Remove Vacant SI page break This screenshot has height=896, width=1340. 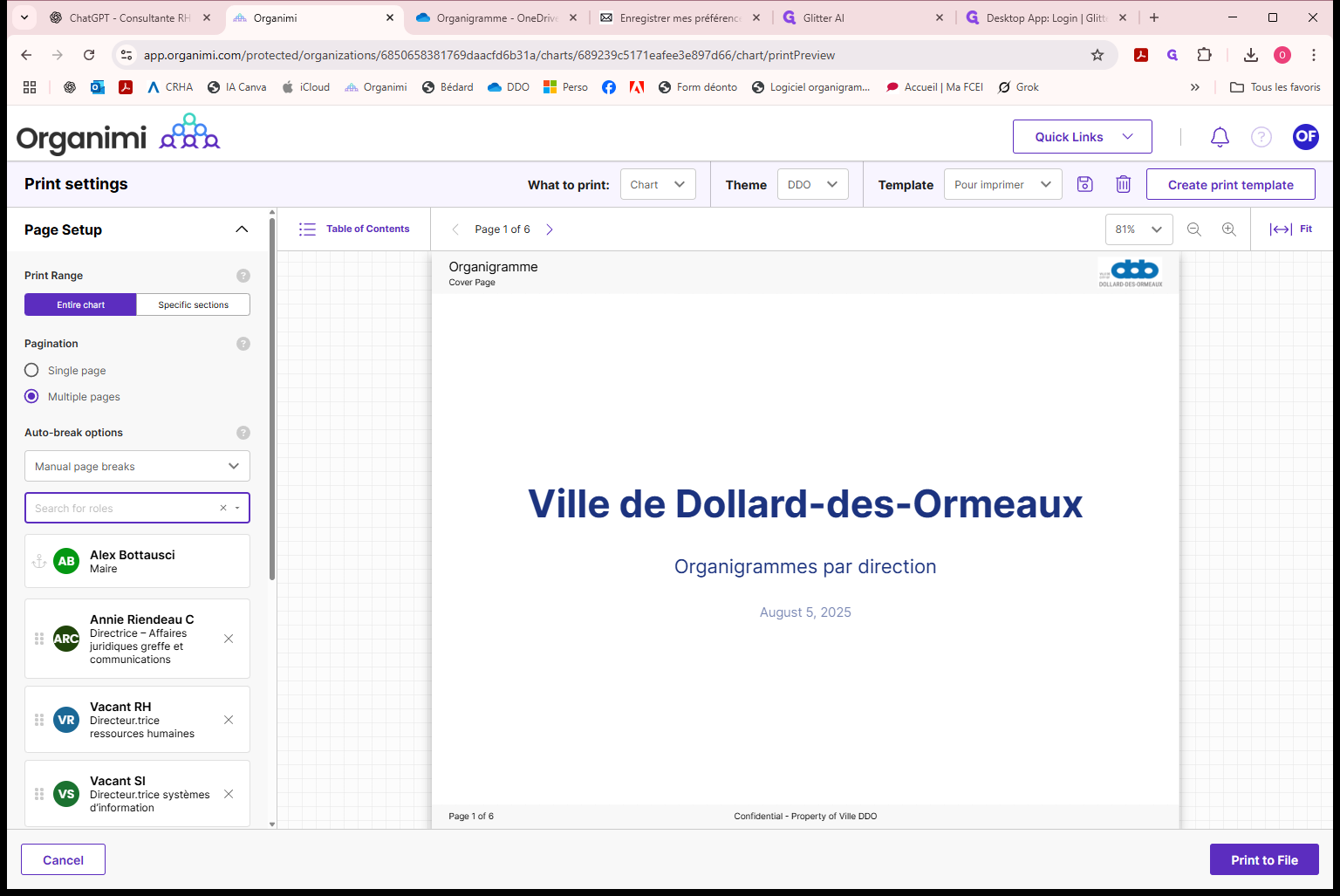[x=229, y=794]
